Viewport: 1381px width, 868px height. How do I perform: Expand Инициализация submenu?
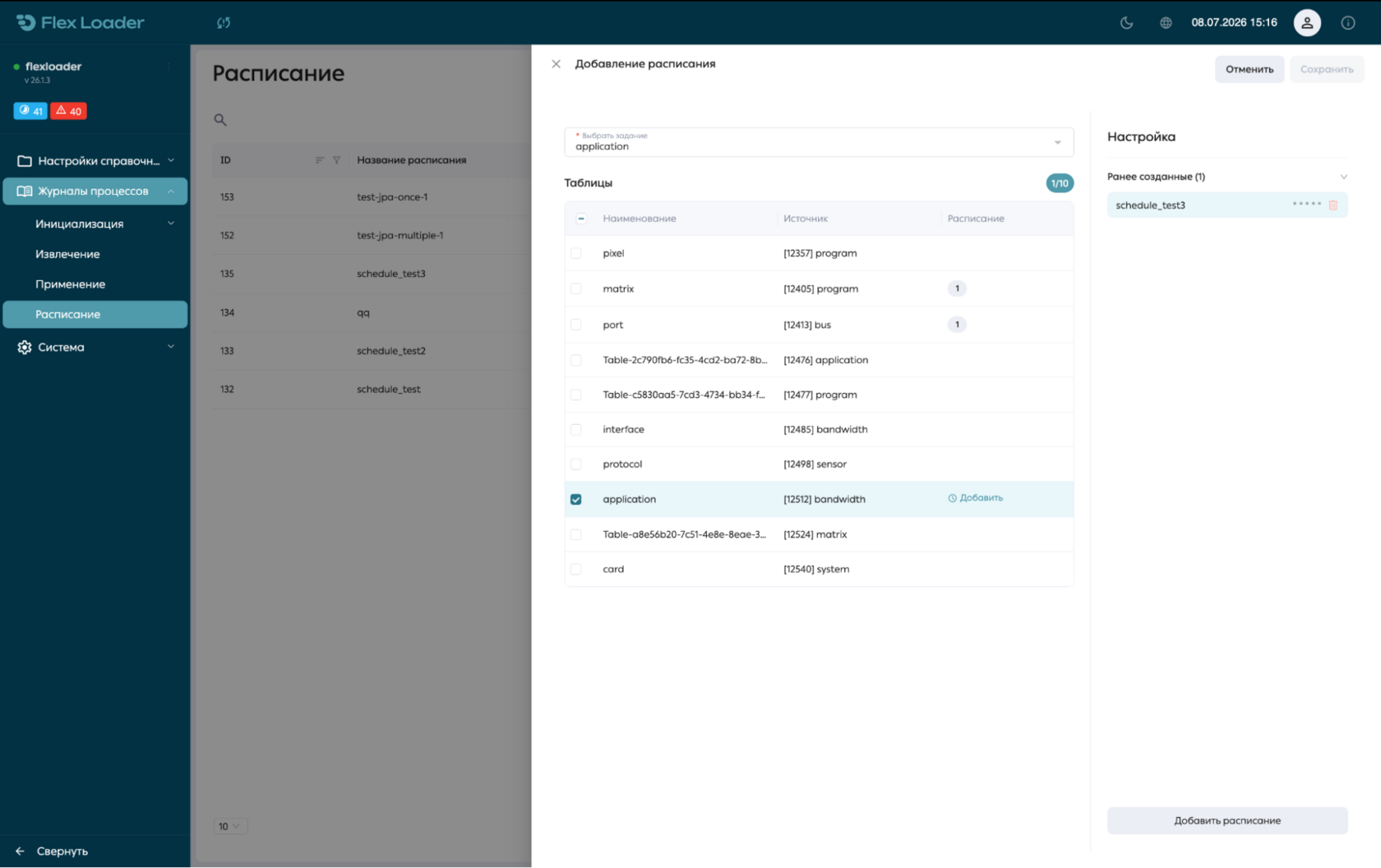click(x=95, y=224)
